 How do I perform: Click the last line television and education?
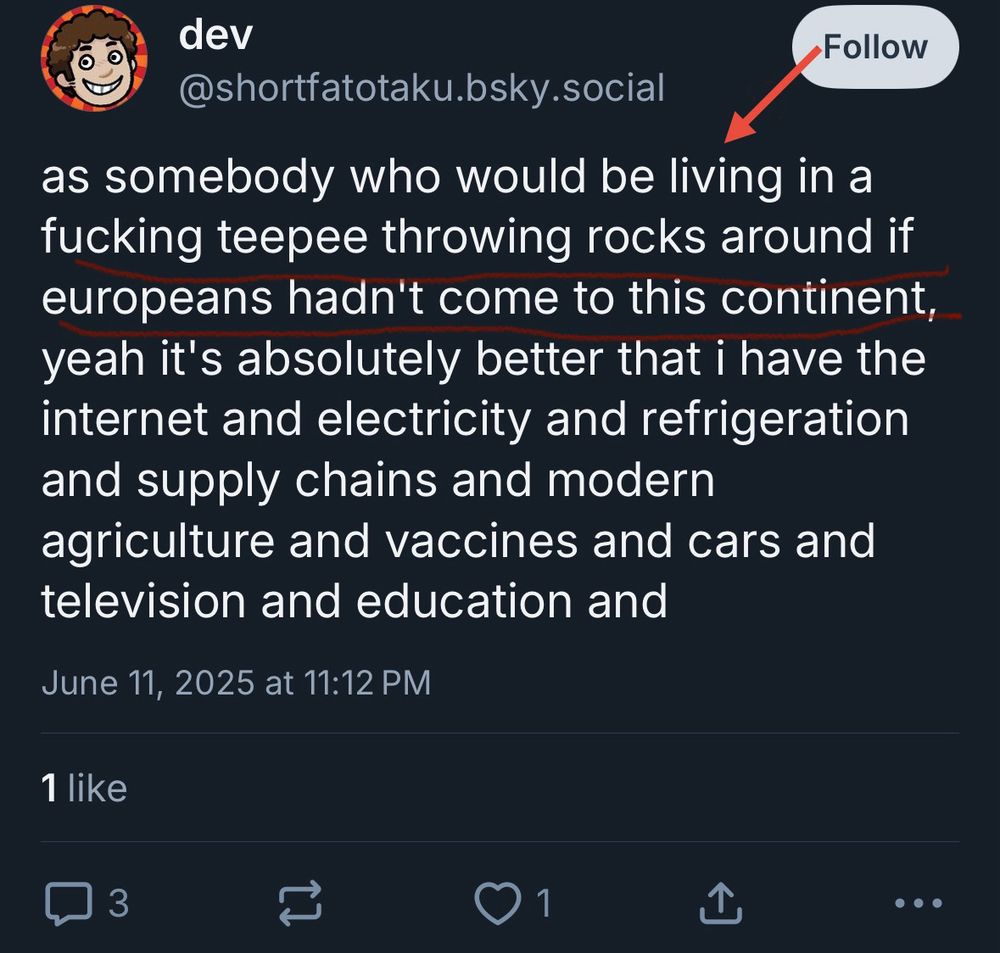354,602
